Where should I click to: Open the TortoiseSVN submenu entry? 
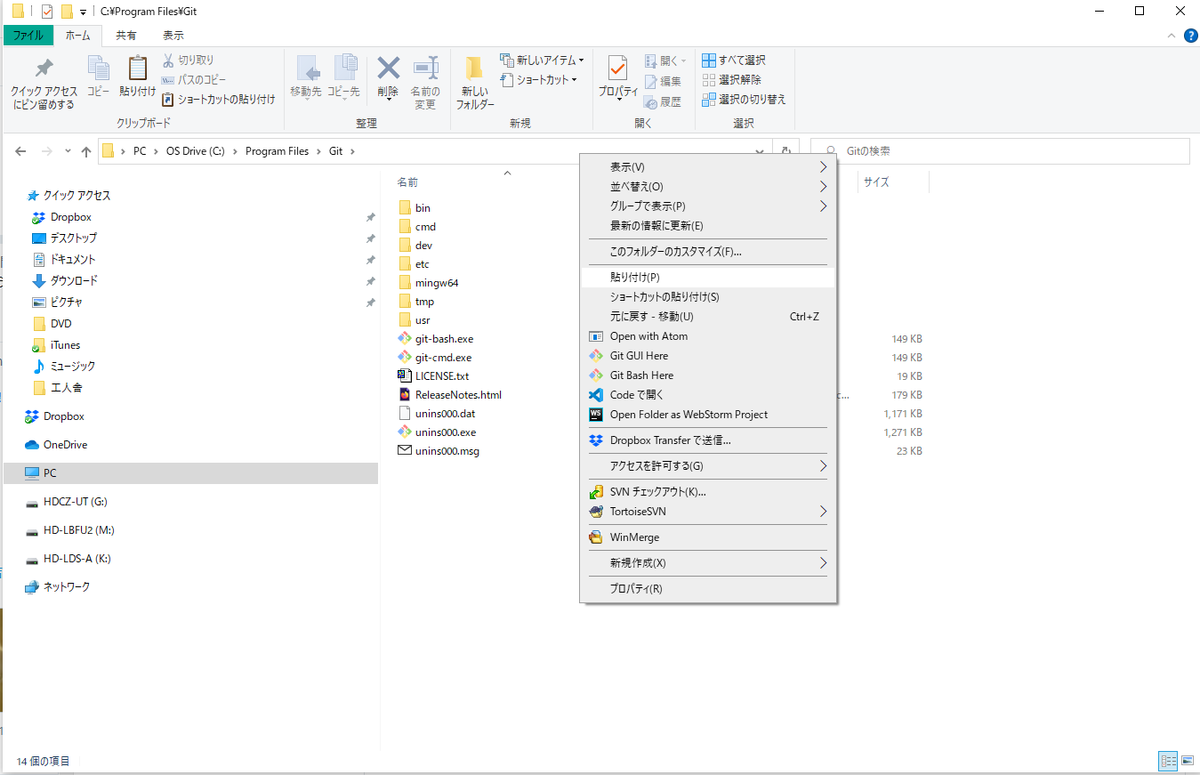[x=708, y=511]
